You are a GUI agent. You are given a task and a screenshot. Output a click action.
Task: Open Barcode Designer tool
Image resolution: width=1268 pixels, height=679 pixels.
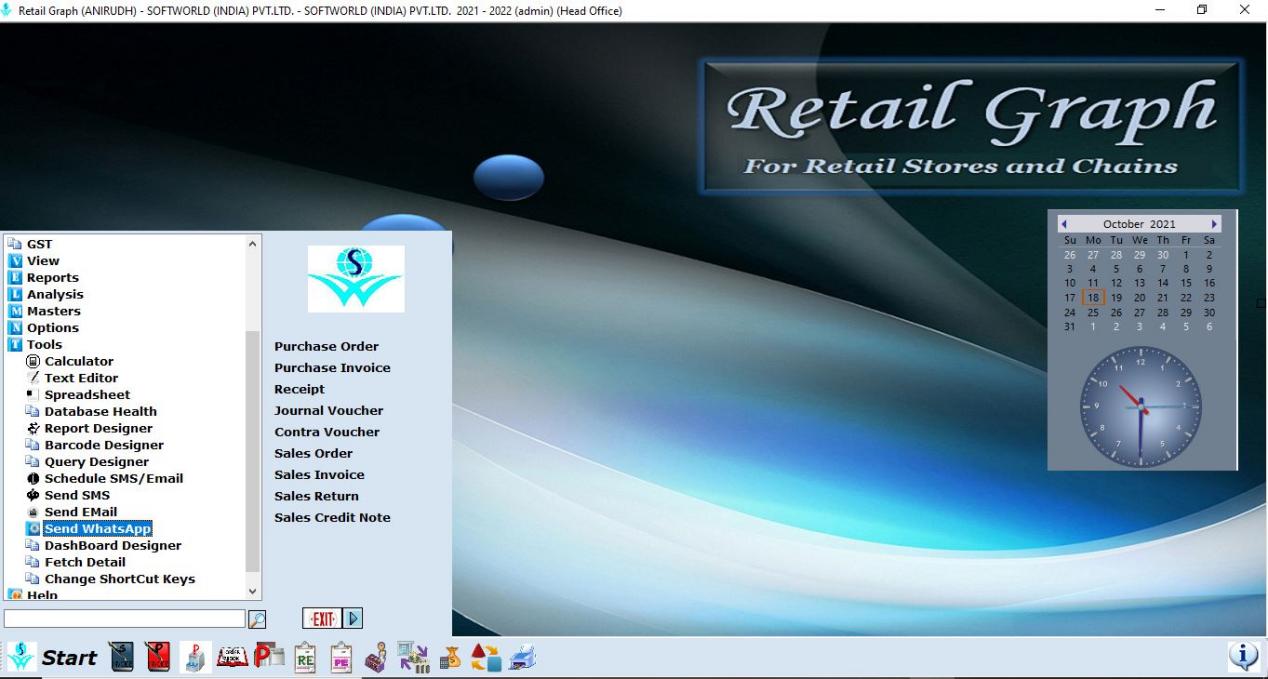(x=104, y=445)
